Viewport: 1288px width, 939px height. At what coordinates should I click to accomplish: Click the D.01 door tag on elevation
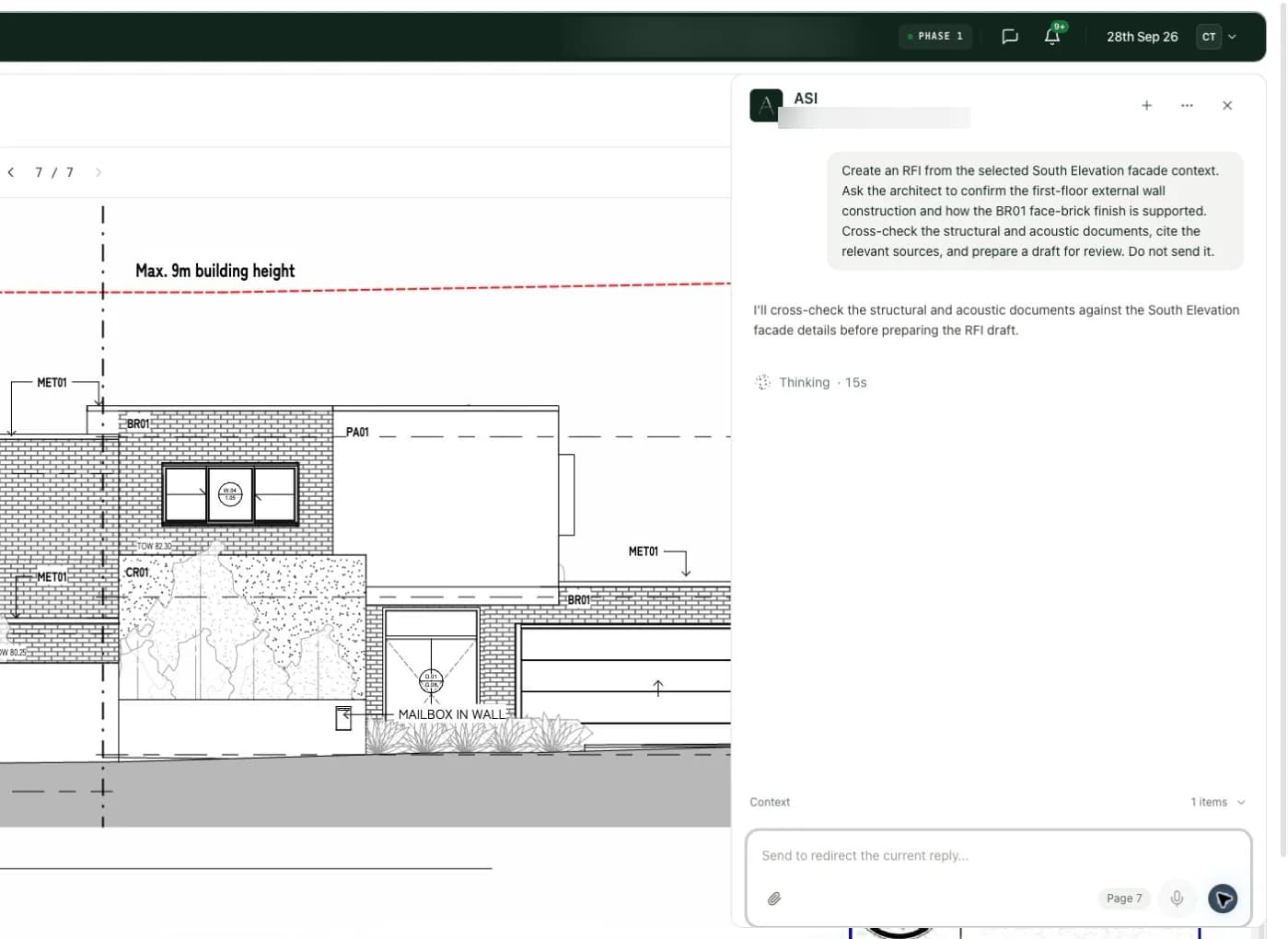point(431,681)
